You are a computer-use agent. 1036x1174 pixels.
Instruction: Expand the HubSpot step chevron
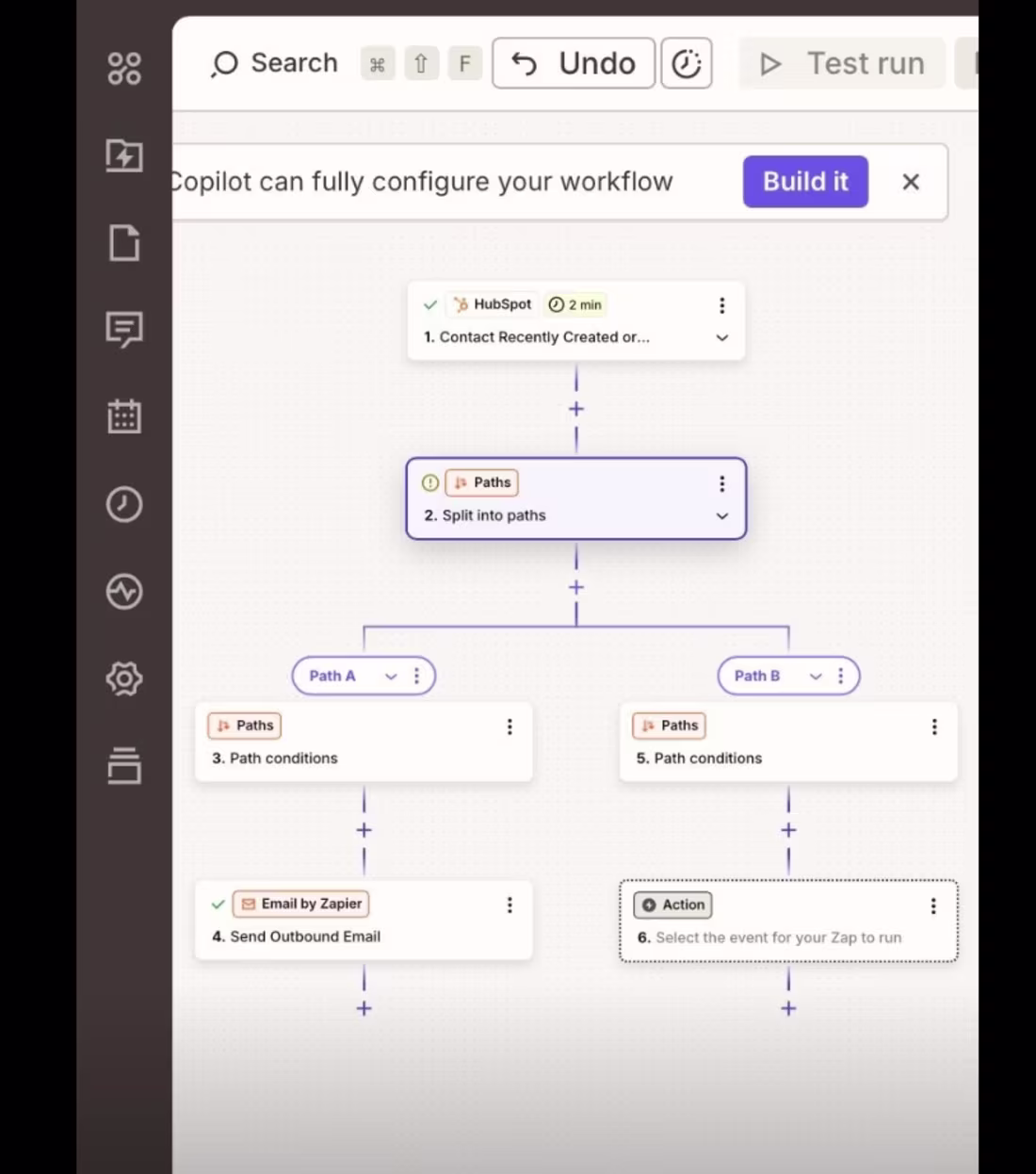pos(722,337)
